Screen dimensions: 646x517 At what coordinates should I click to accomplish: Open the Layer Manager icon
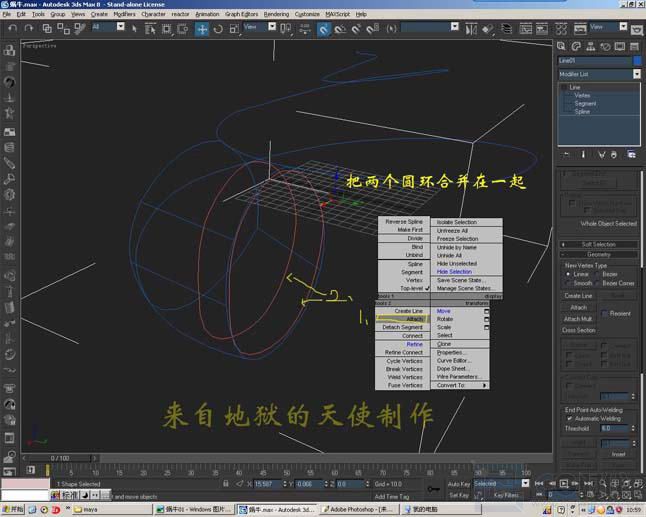(506, 29)
